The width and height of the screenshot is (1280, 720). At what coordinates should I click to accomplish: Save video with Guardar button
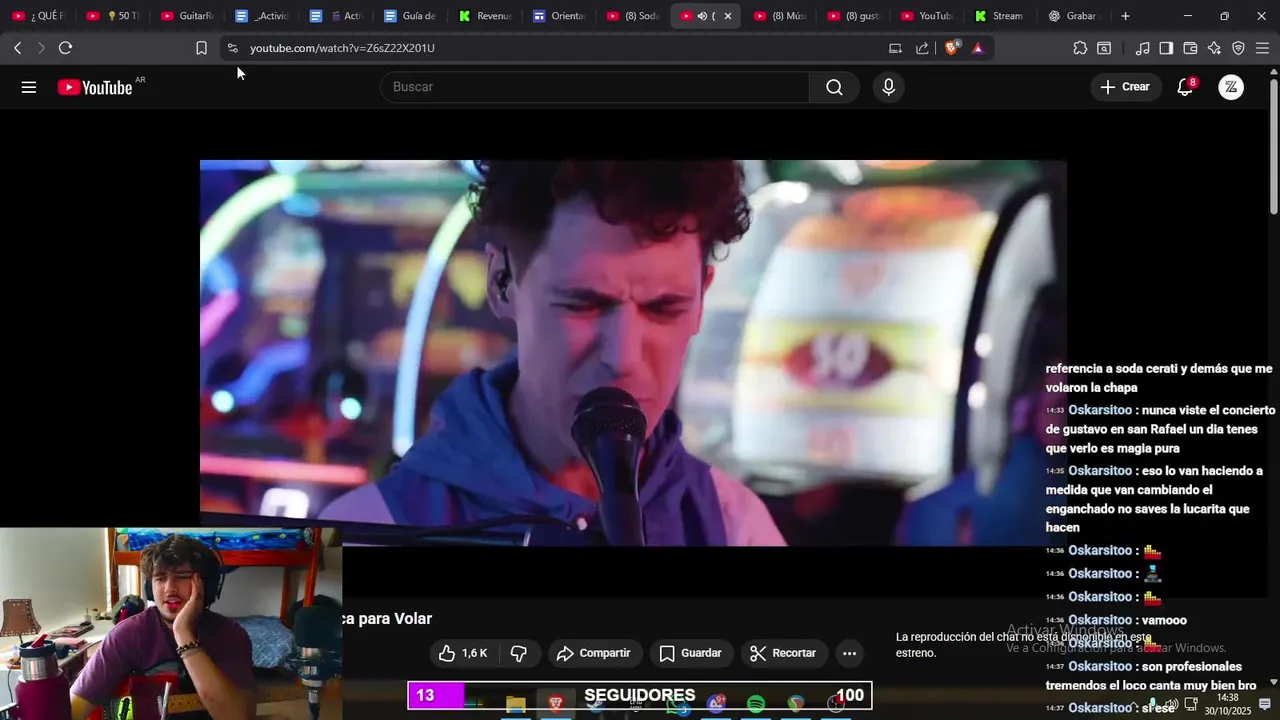691,653
